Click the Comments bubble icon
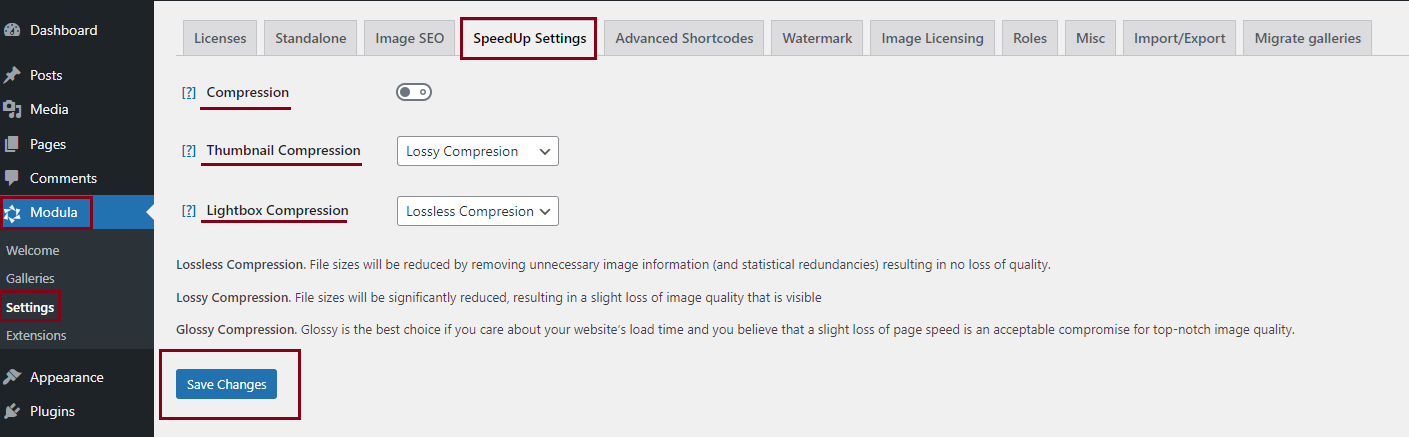 (x=12, y=178)
